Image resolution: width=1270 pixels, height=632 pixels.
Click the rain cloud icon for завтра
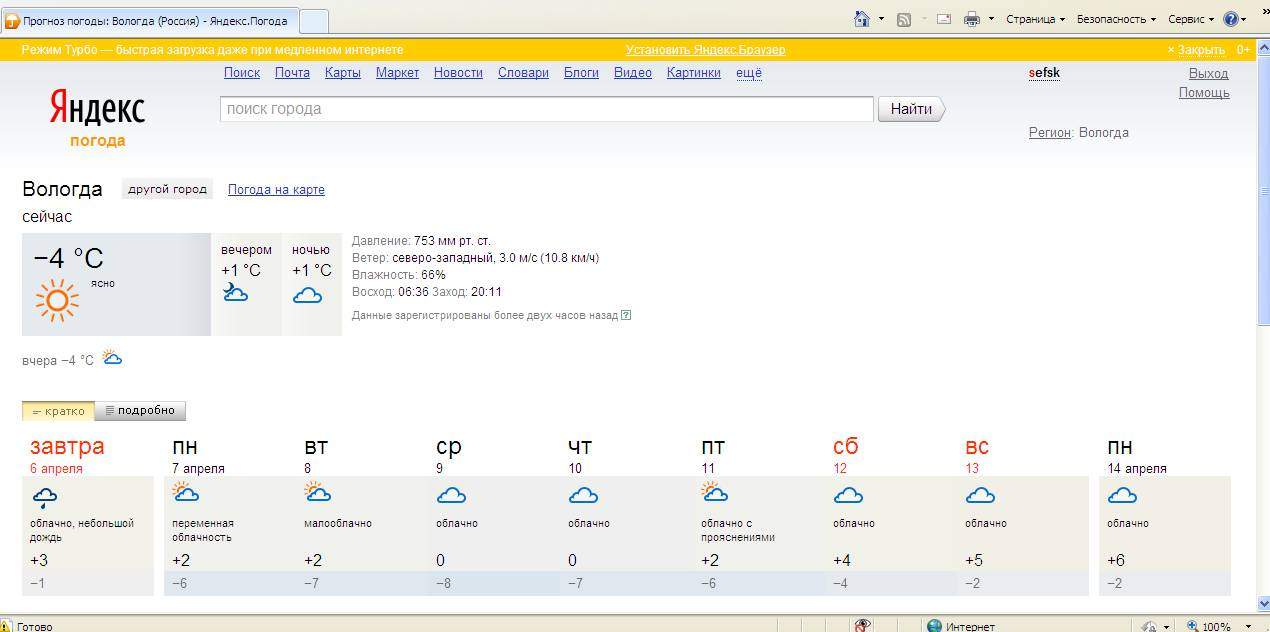[45, 498]
